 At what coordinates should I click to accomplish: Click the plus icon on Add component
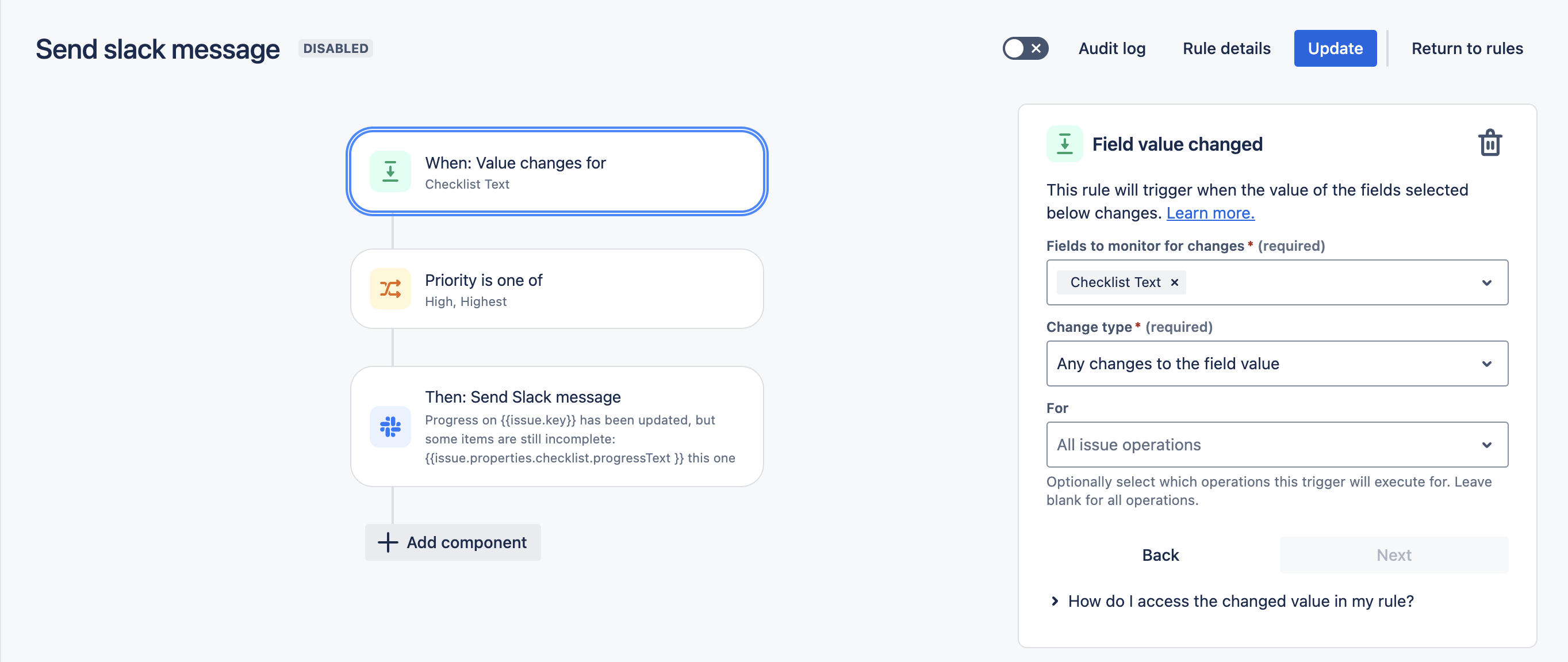click(x=388, y=542)
